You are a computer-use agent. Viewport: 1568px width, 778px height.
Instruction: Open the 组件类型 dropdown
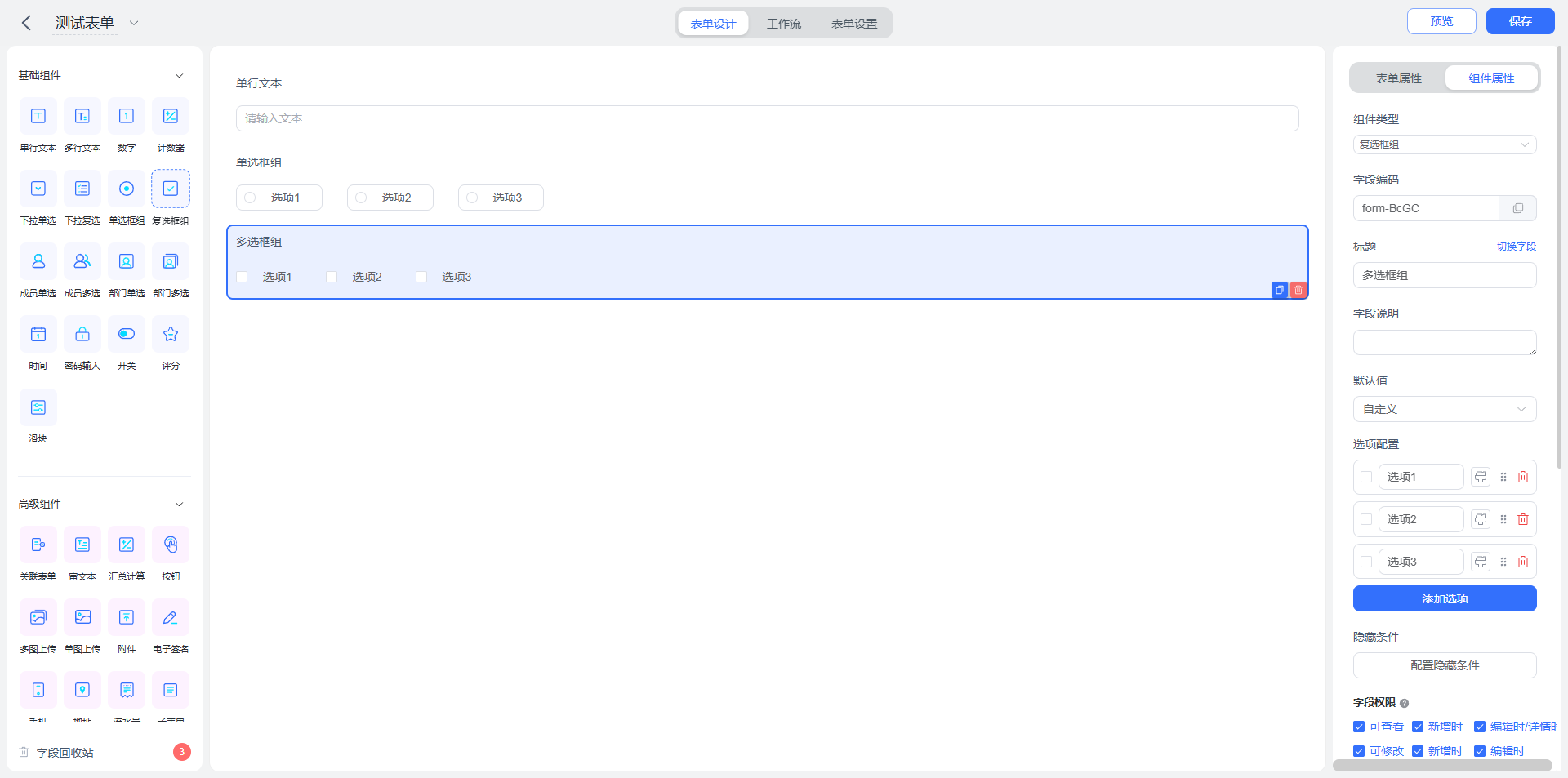[x=1445, y=144]
